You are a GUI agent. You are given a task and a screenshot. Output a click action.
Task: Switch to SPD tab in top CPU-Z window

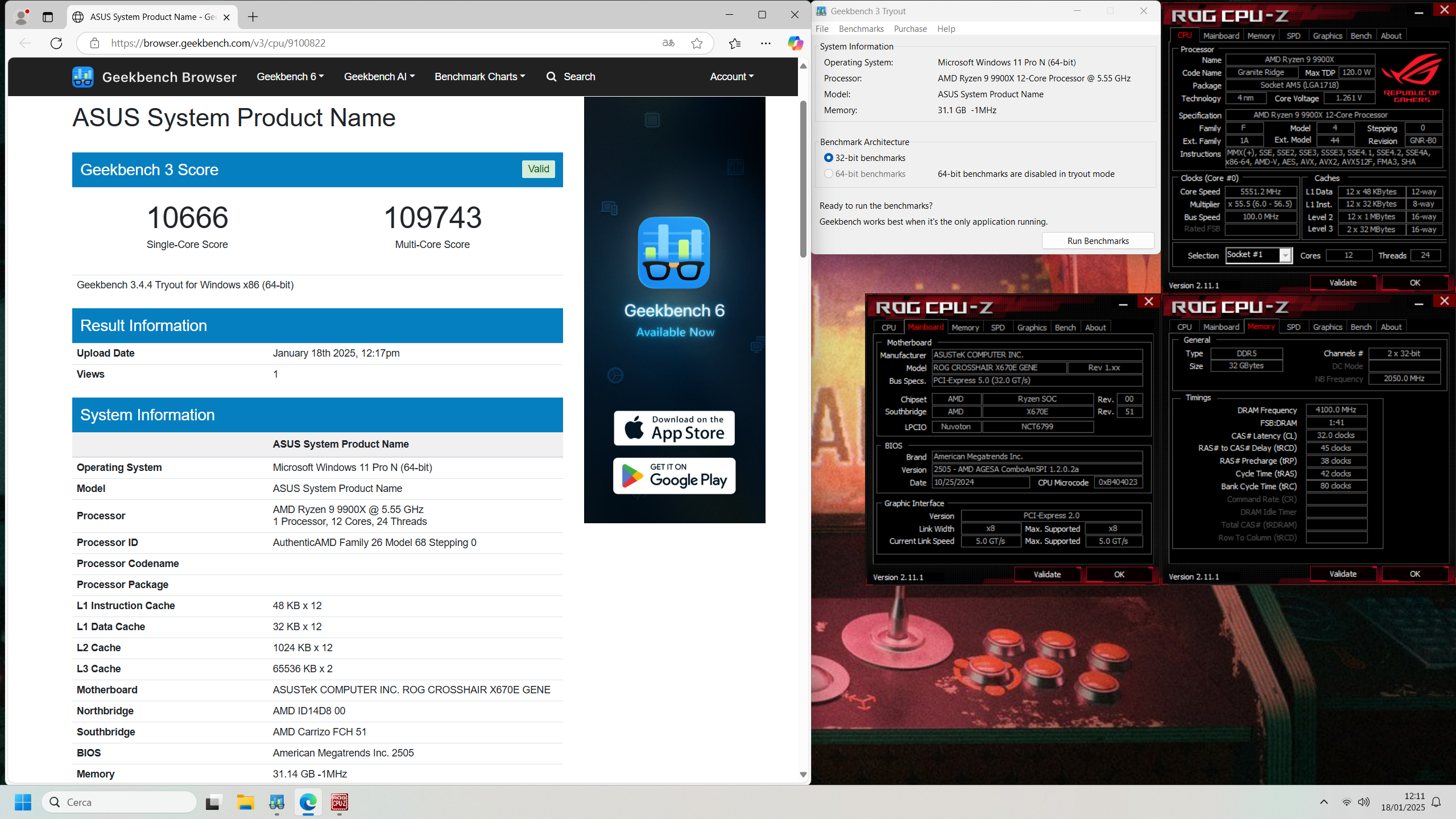point(1293,36)
